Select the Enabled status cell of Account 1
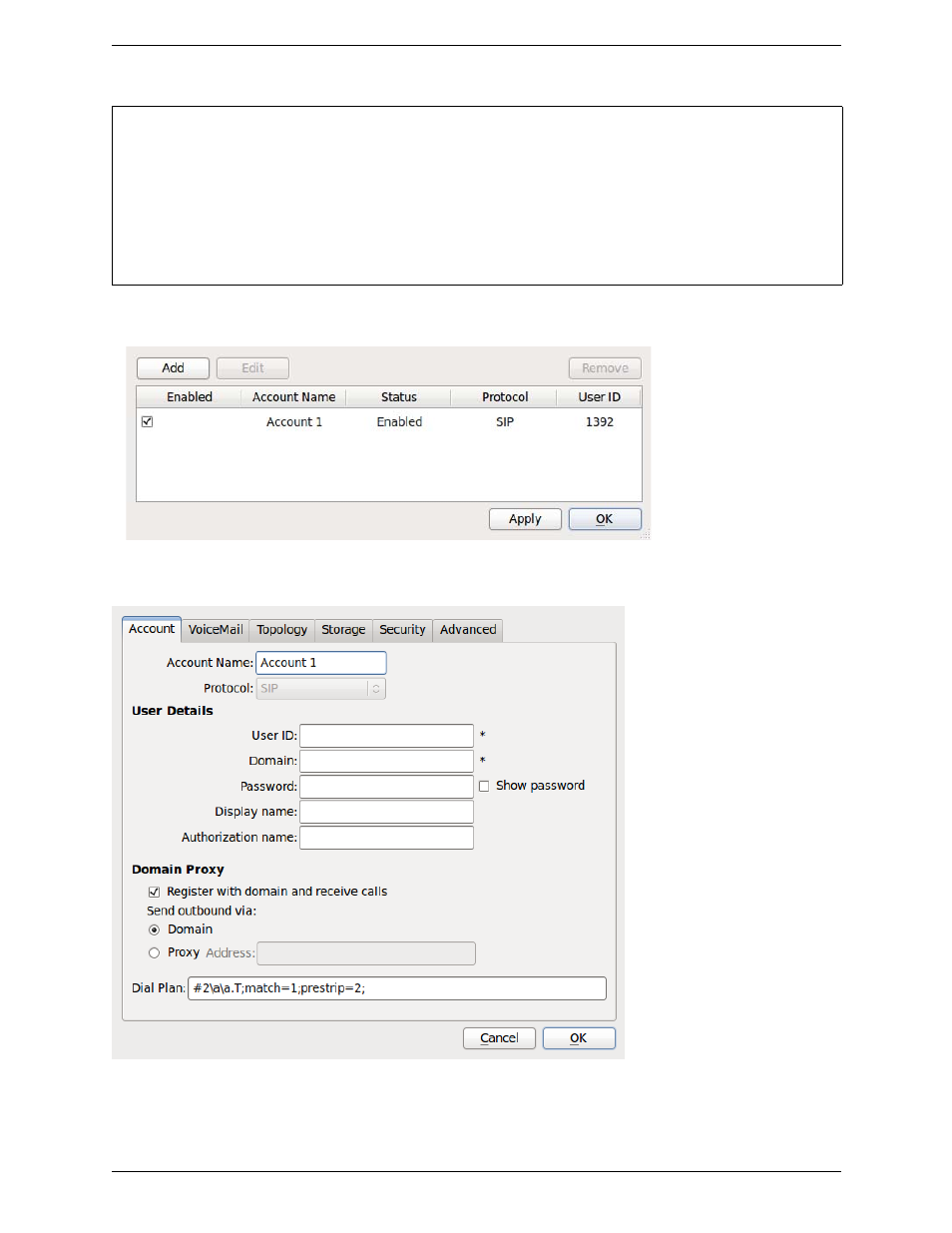The height and width of the screenshot is (1233, 952). click(x=399, y=422)
